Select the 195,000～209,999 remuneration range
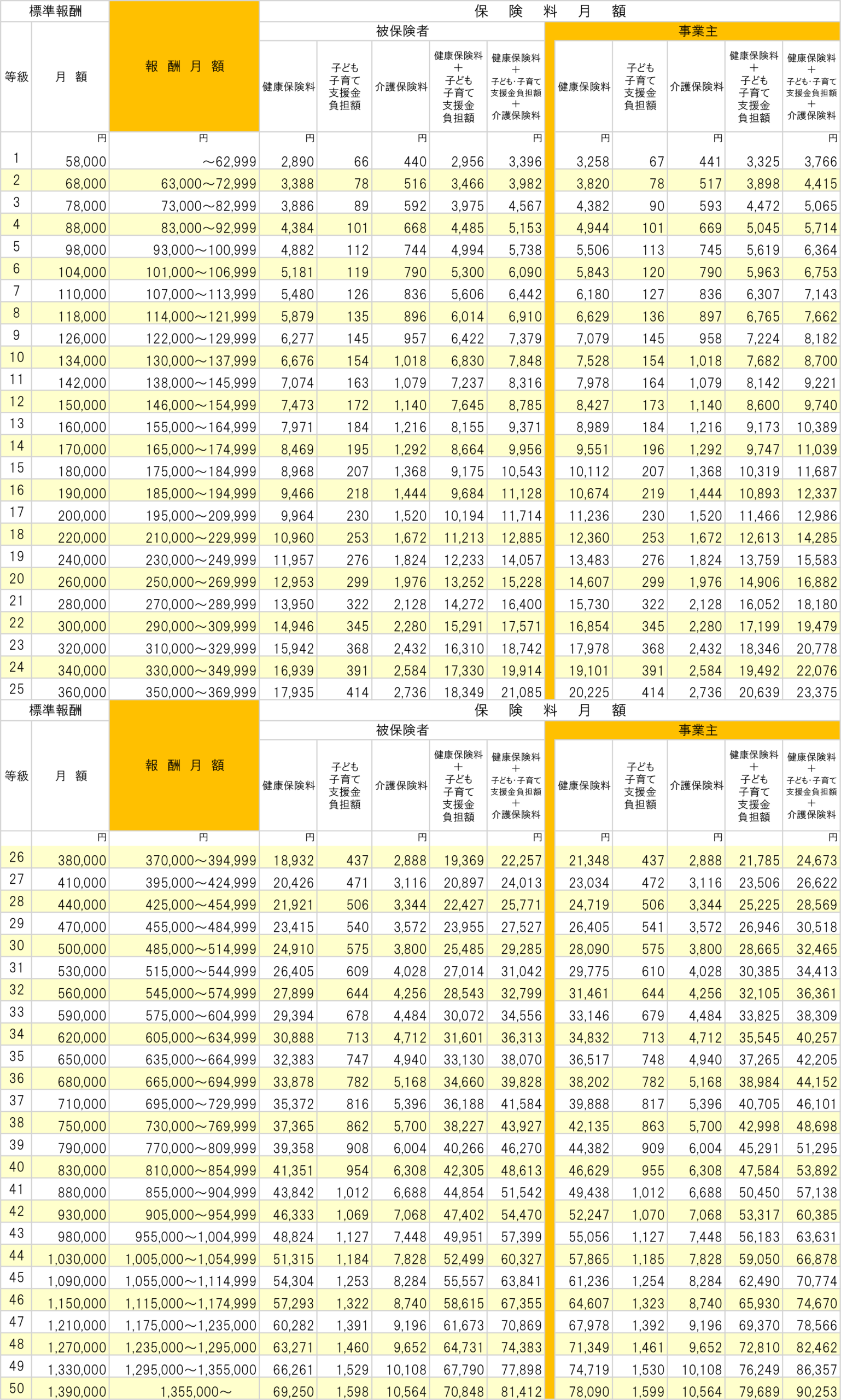 point(201,516)
